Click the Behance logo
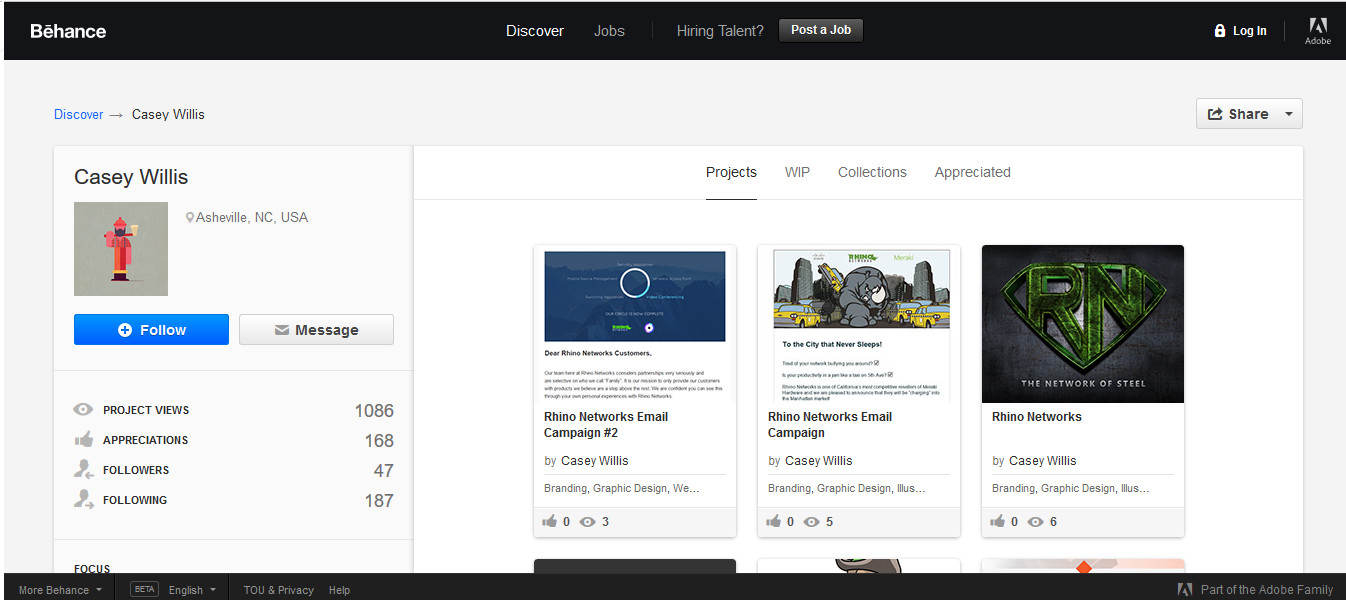 coord(68,31)
